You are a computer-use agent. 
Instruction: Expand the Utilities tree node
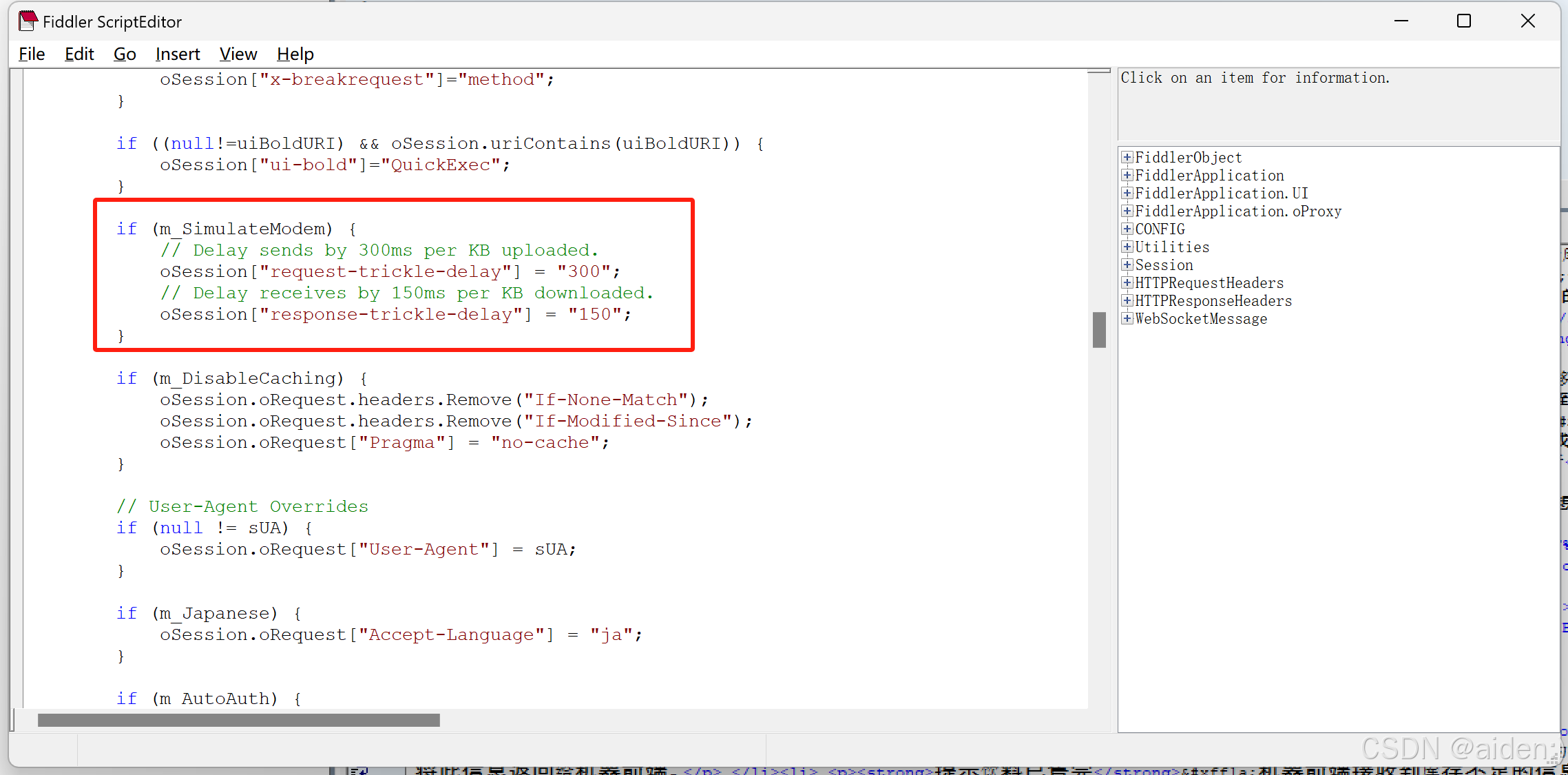1127,247
